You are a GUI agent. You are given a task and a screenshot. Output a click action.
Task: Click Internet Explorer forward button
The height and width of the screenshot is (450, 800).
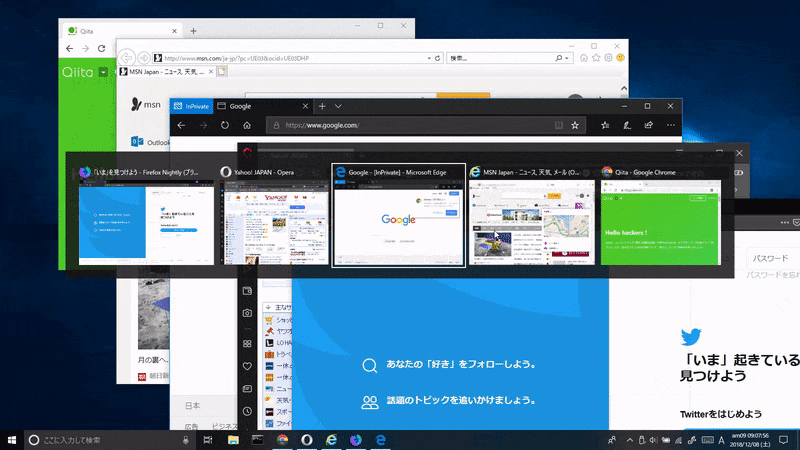coord(144,58)
